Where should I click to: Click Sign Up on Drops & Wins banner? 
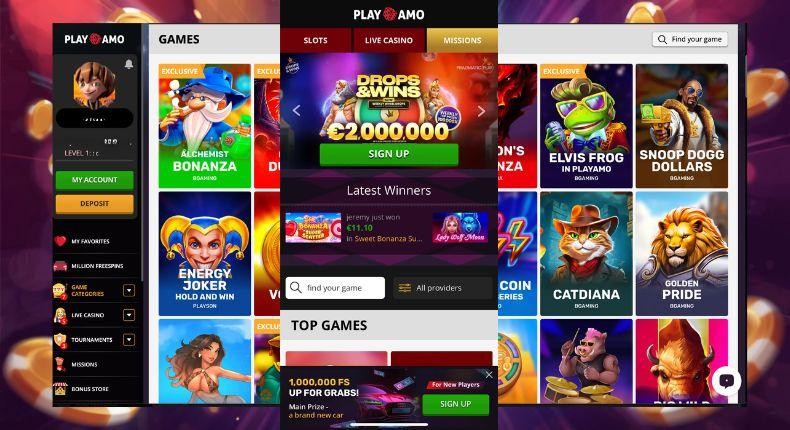coord(389,154)
